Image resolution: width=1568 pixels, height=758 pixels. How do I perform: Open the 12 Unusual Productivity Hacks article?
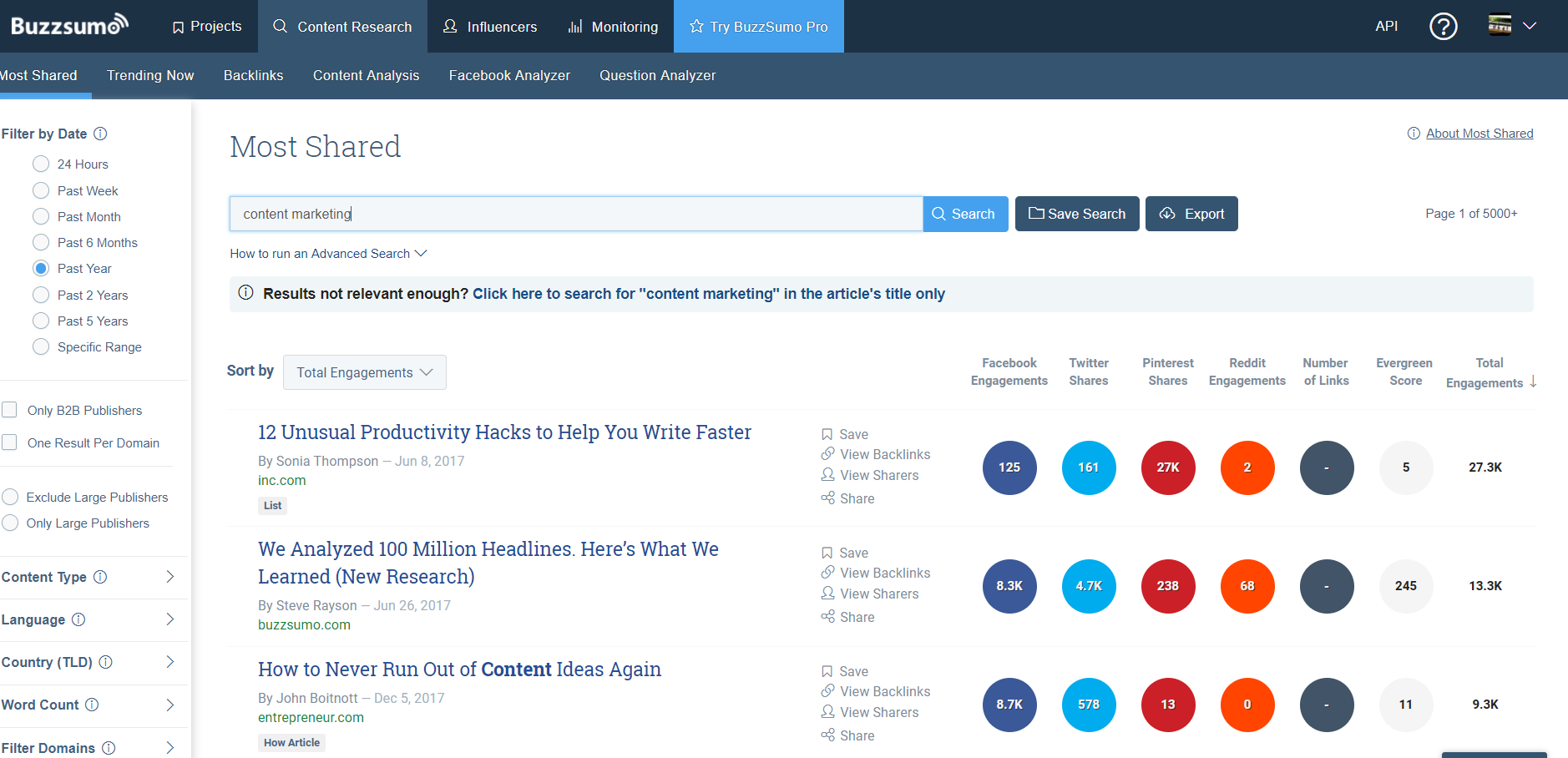[x=504, y=432]
